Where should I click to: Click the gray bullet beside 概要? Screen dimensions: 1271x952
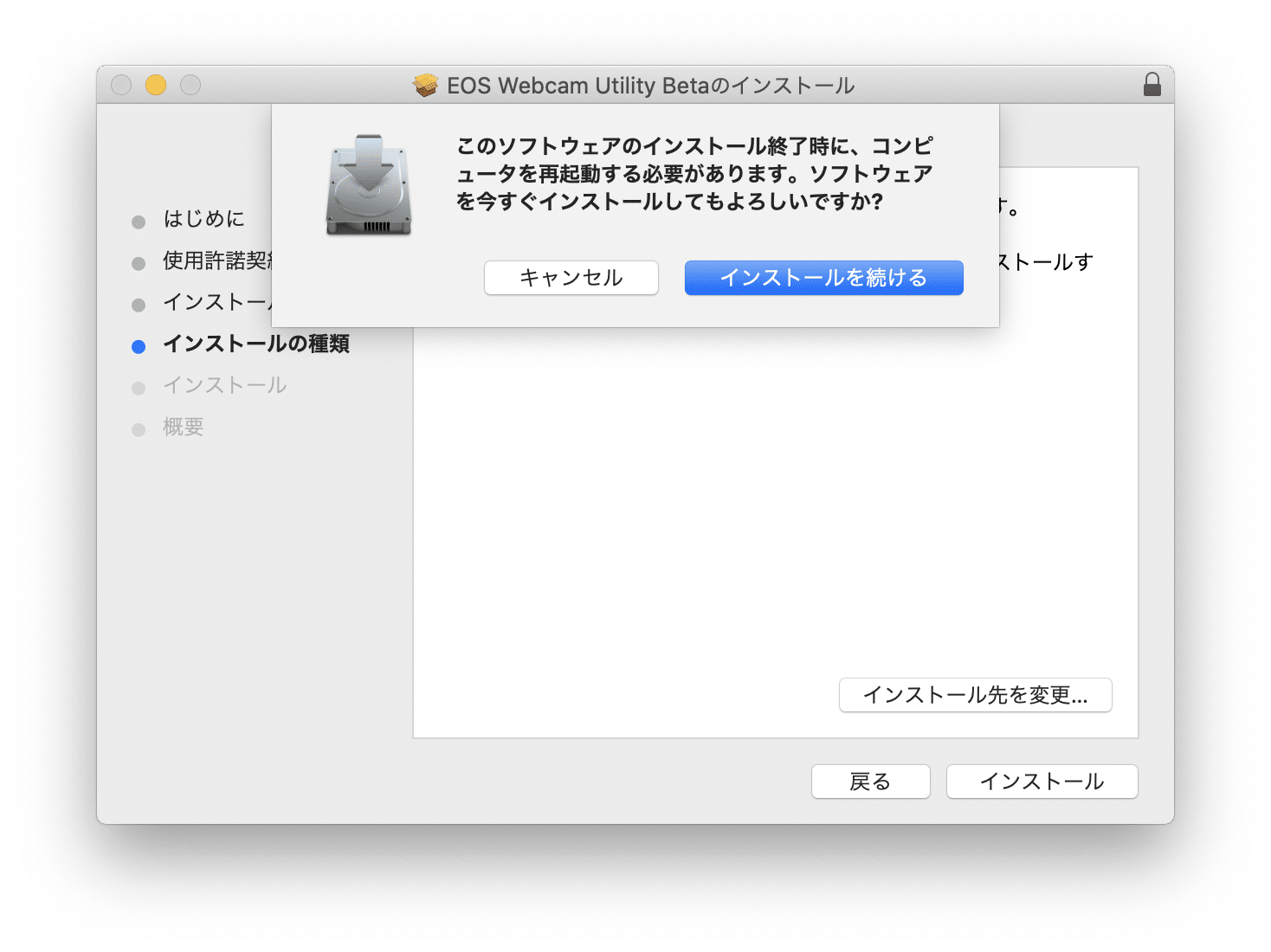pyautogui.click(x=139, y=430)
